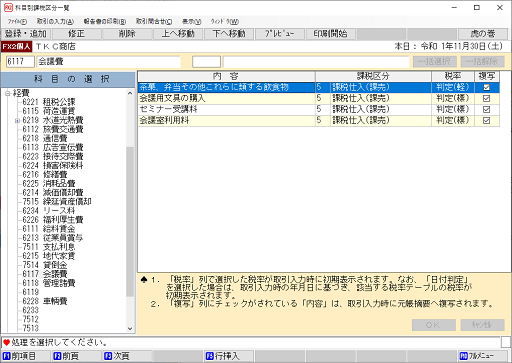Toggle 複写 checkbox for 会議用文具の購入 row
Viewport: 512px width, 363px height.
(x=486, y=98)
